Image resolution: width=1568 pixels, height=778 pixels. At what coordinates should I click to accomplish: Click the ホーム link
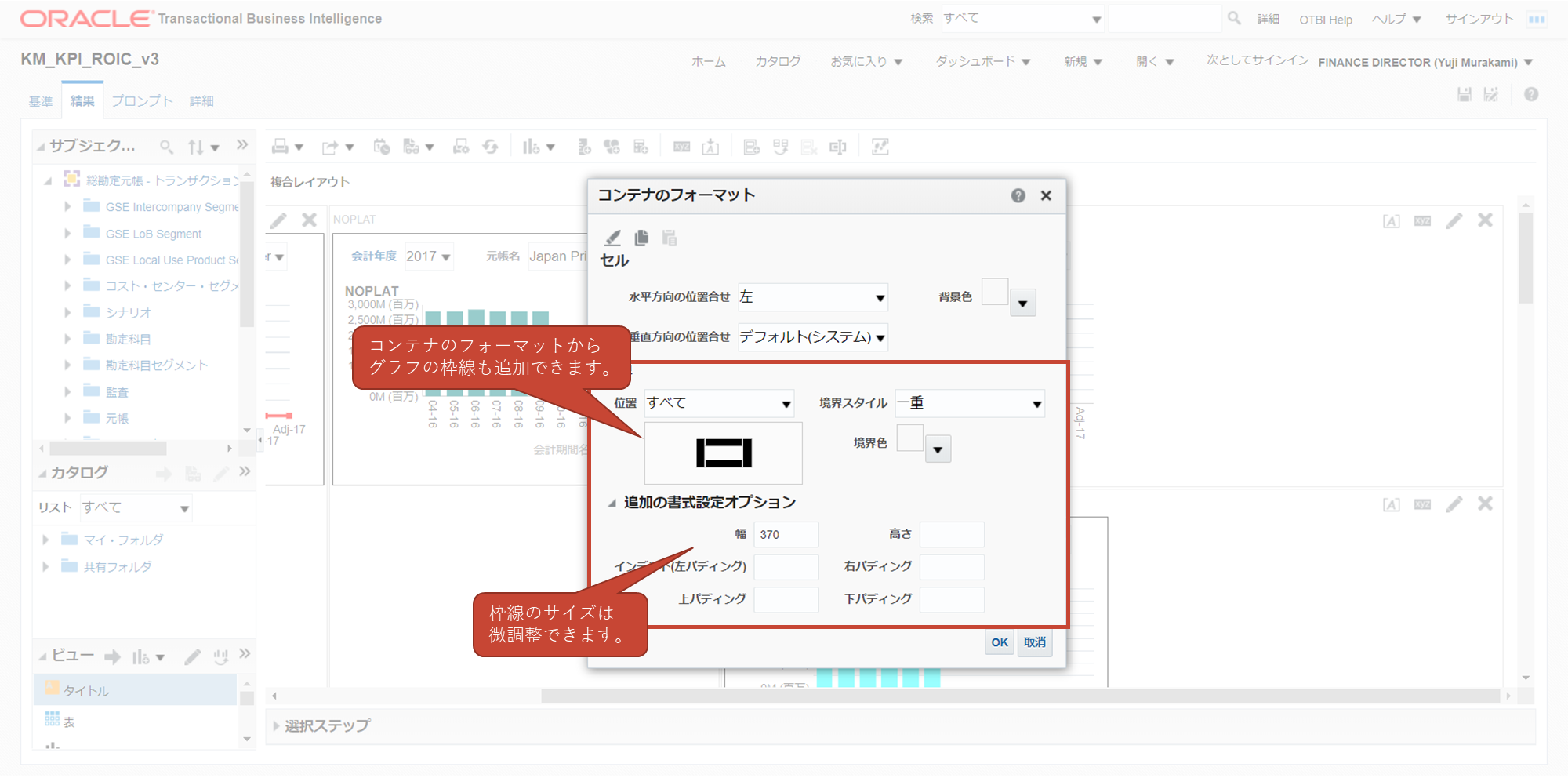(709, 61)
